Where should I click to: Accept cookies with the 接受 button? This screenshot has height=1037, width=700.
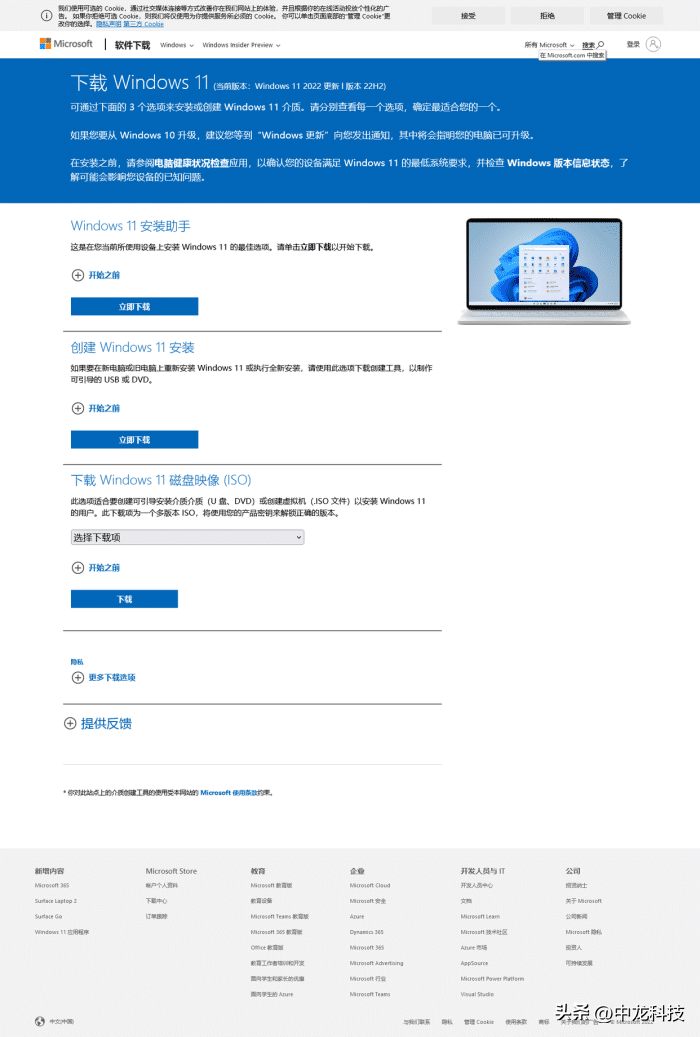point(468,15)
